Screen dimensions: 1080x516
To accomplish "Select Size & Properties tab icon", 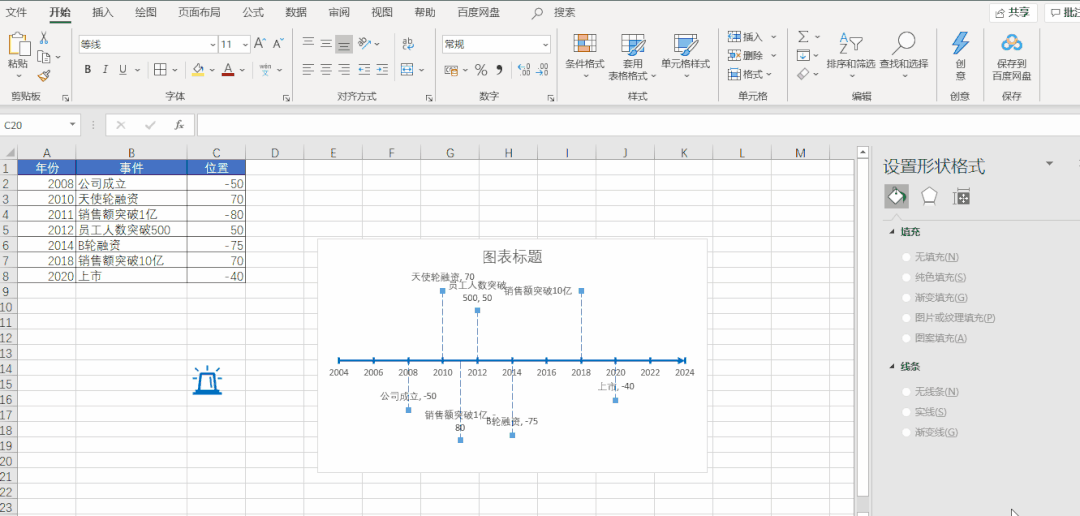I will coord(962,197).
